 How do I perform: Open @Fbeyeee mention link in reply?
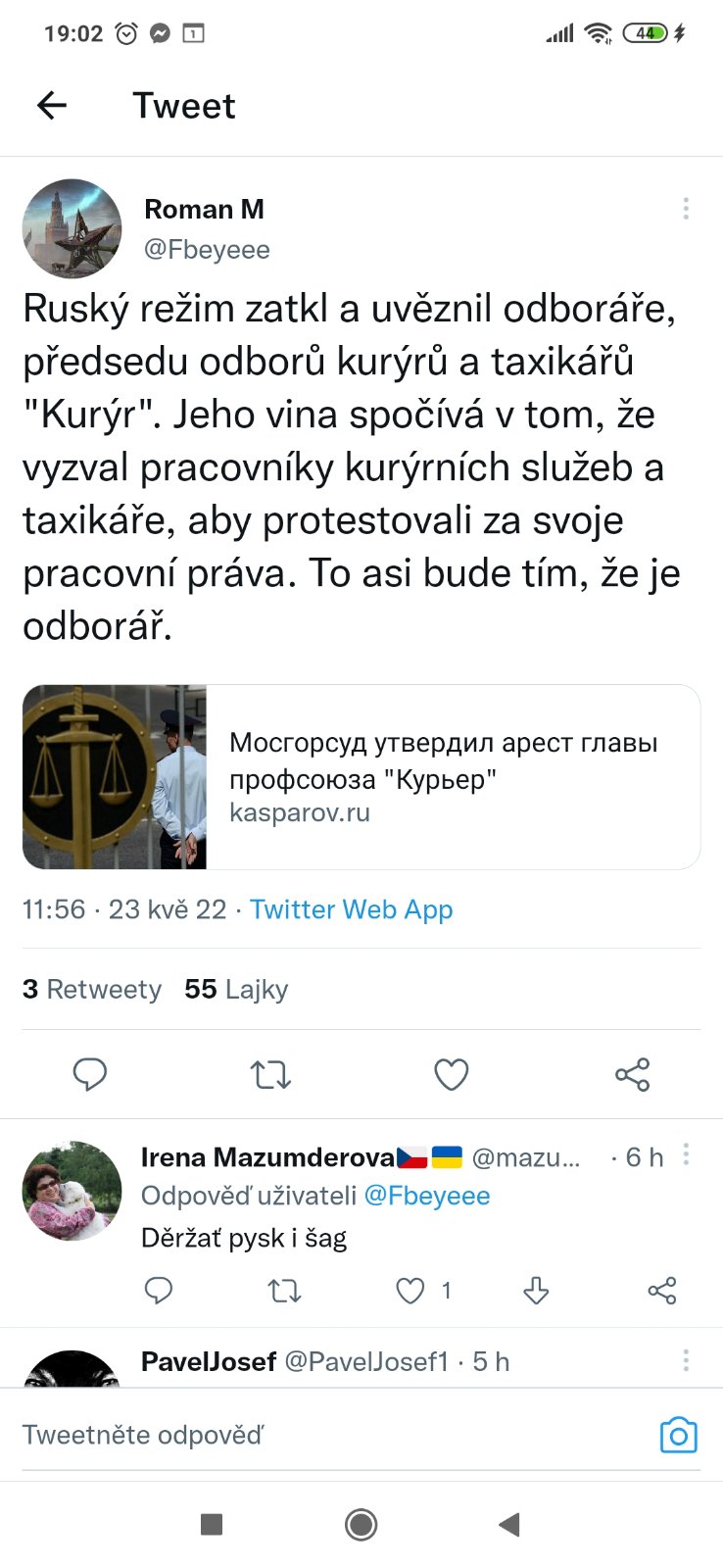[x=427, y=1196]
